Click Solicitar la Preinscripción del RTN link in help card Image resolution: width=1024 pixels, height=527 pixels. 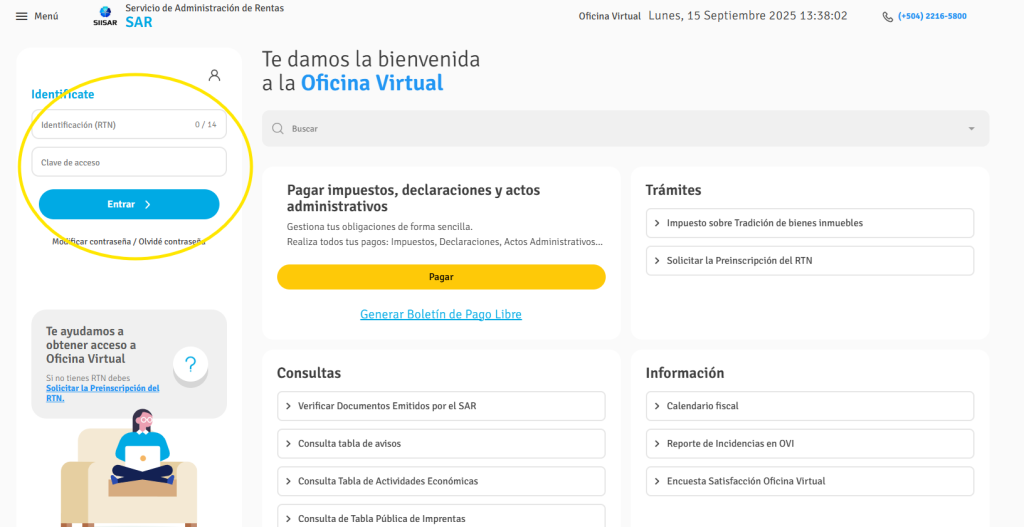(x=103, y=392)
